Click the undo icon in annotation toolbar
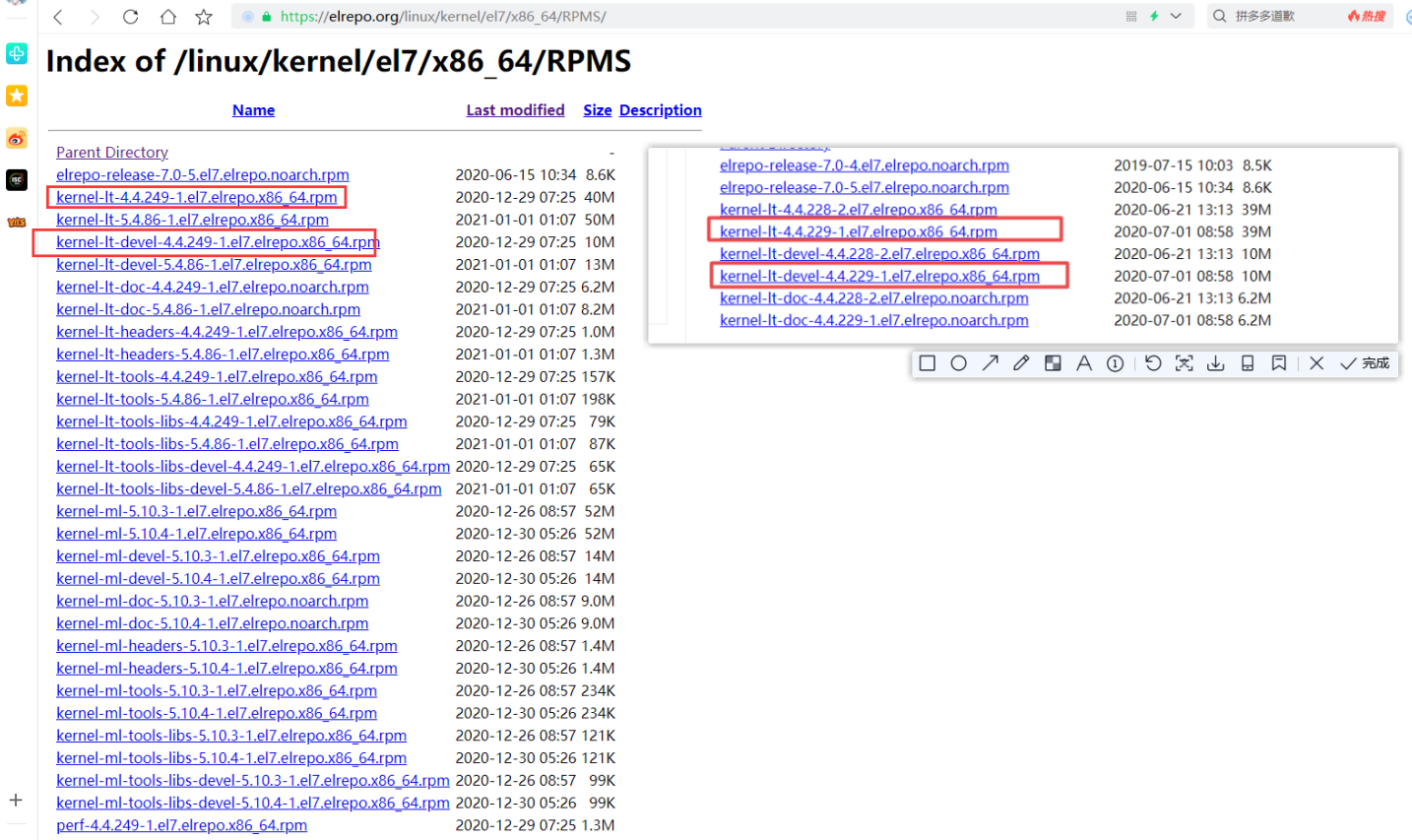Image resolution: width=1412 pixels, height=840 pixels. click(1152, 363)
